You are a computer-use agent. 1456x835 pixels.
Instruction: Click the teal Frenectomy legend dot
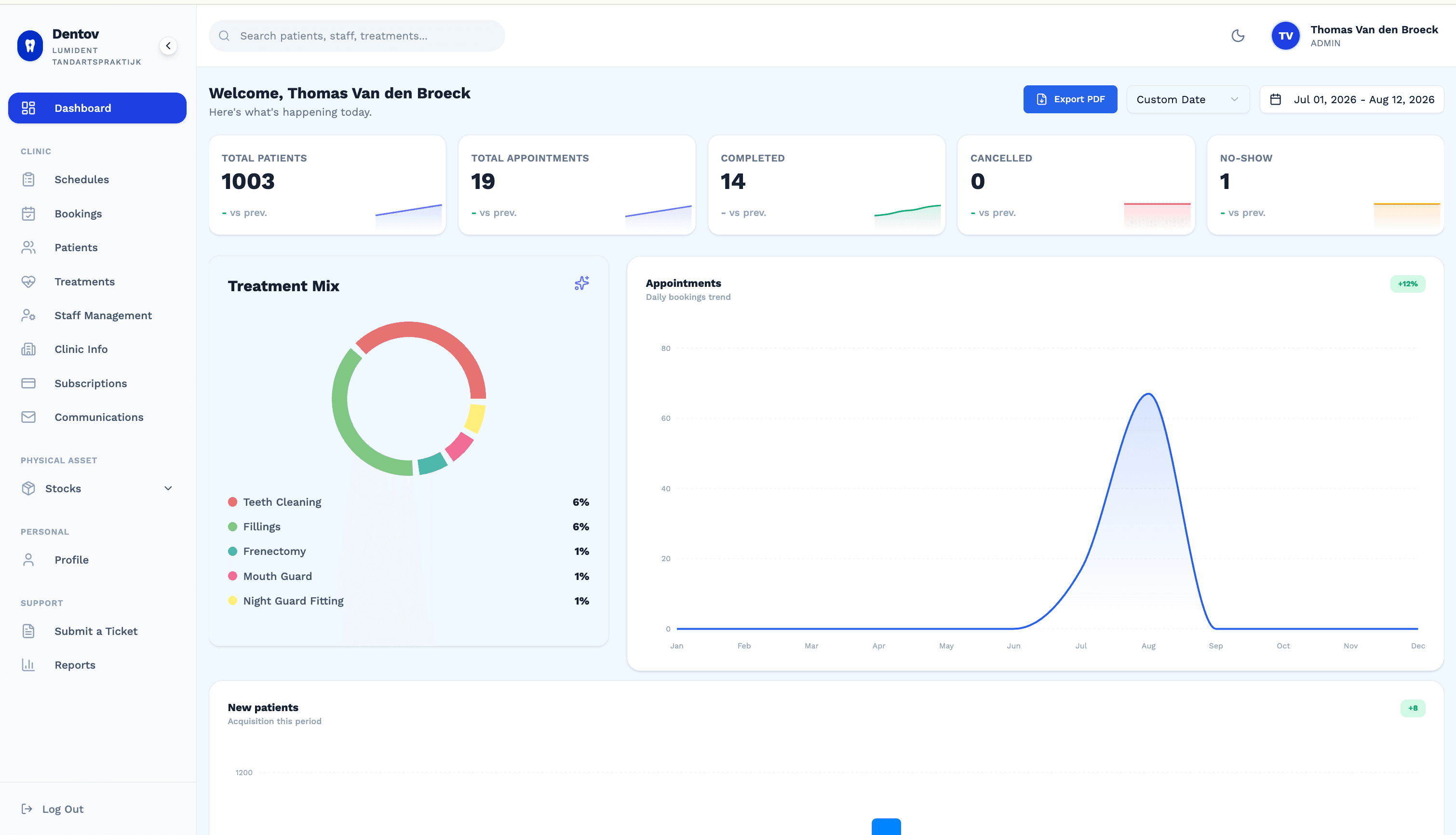[x=232, y=551]
